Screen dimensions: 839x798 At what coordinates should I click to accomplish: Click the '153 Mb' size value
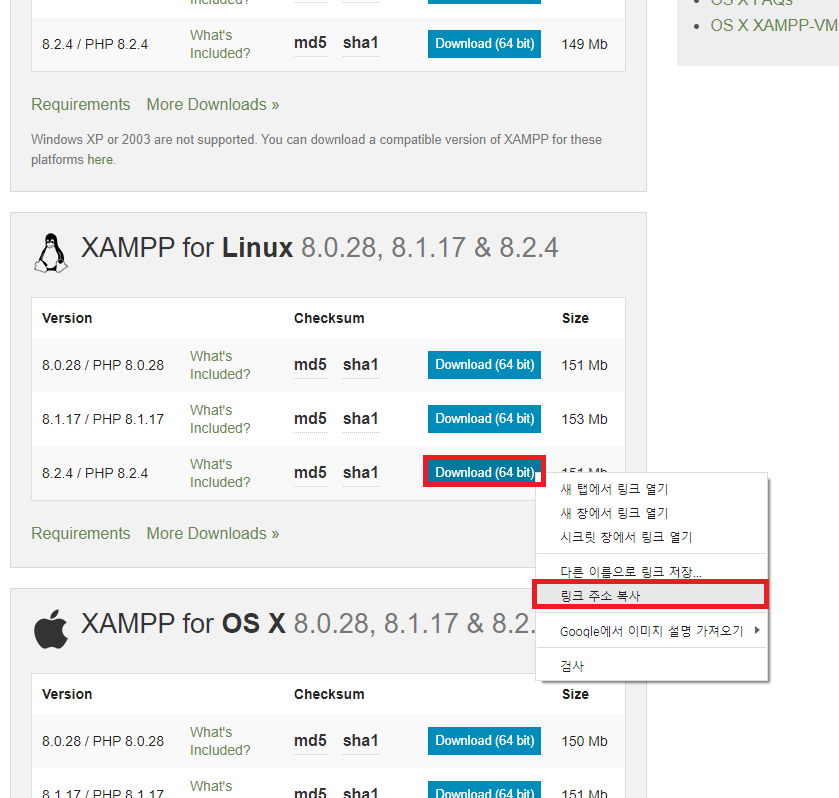click(584, 420)
